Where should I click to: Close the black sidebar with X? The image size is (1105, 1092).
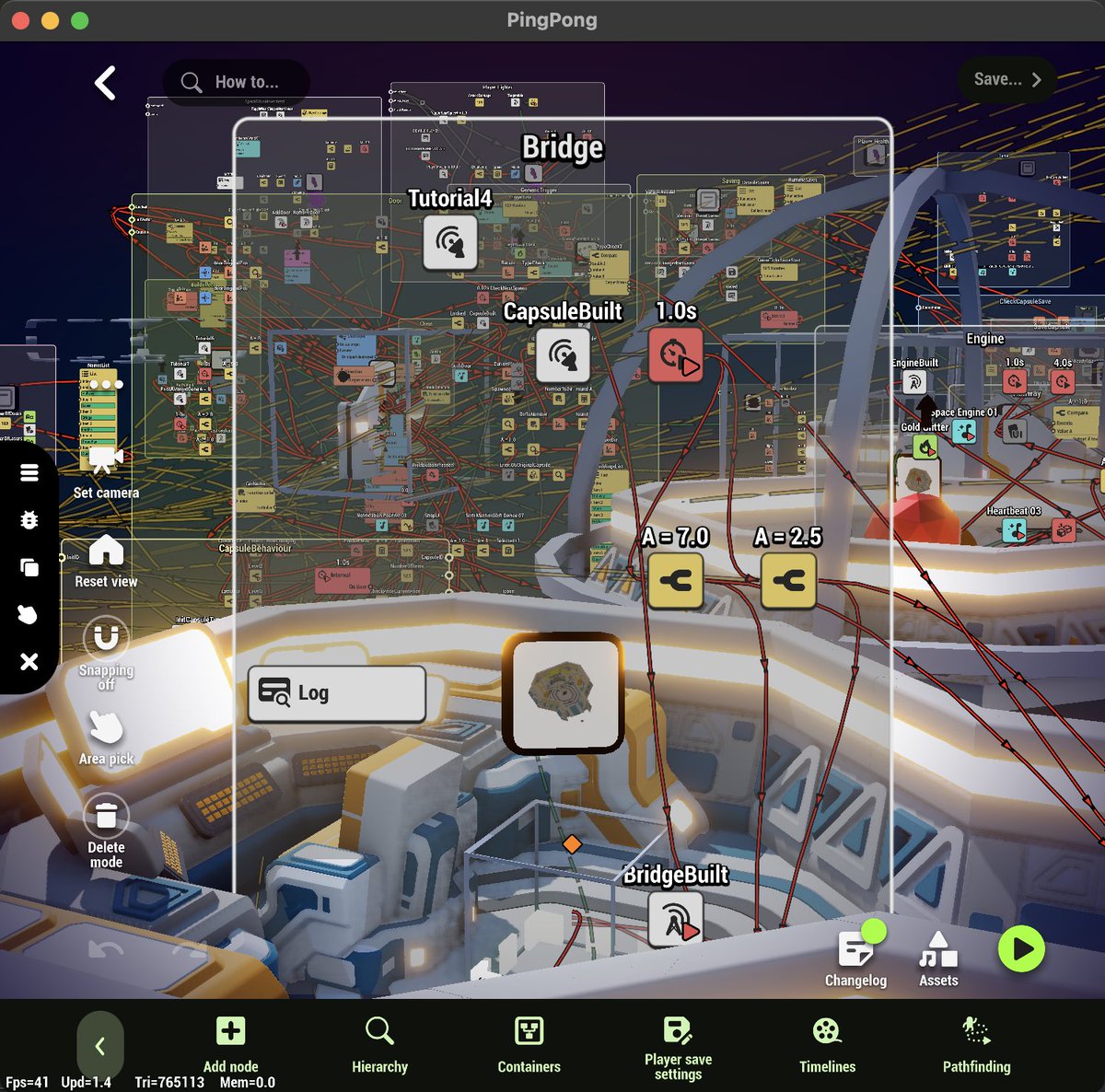(x=29, y=661)
